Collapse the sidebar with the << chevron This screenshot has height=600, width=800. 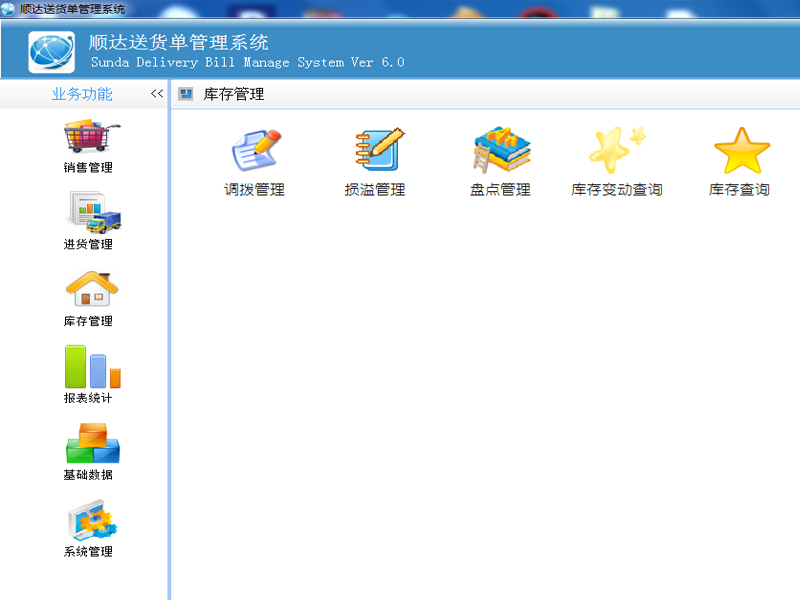coord(157,94)
